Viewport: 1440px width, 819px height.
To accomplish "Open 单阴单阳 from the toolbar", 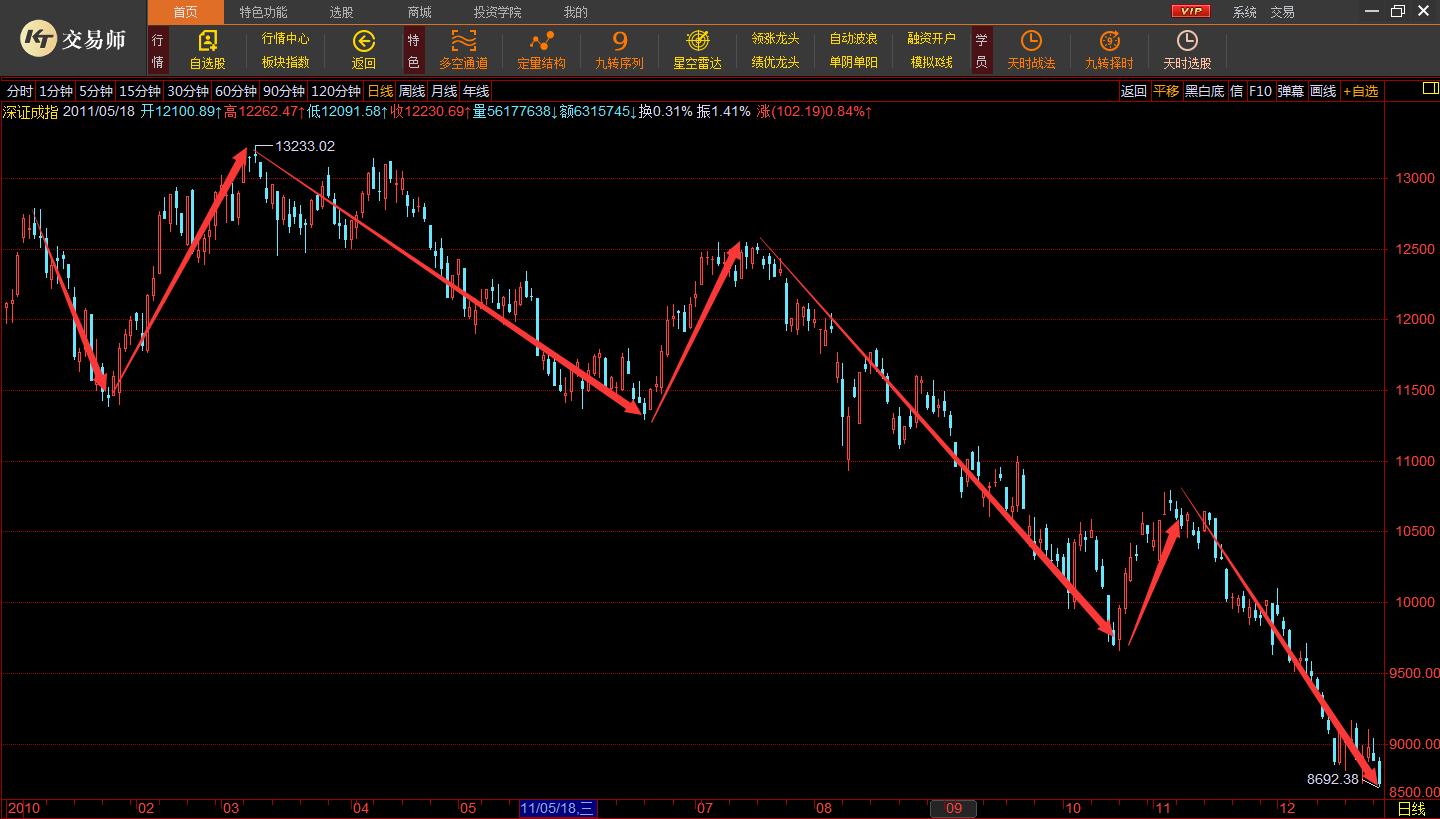I will (854, 62).
